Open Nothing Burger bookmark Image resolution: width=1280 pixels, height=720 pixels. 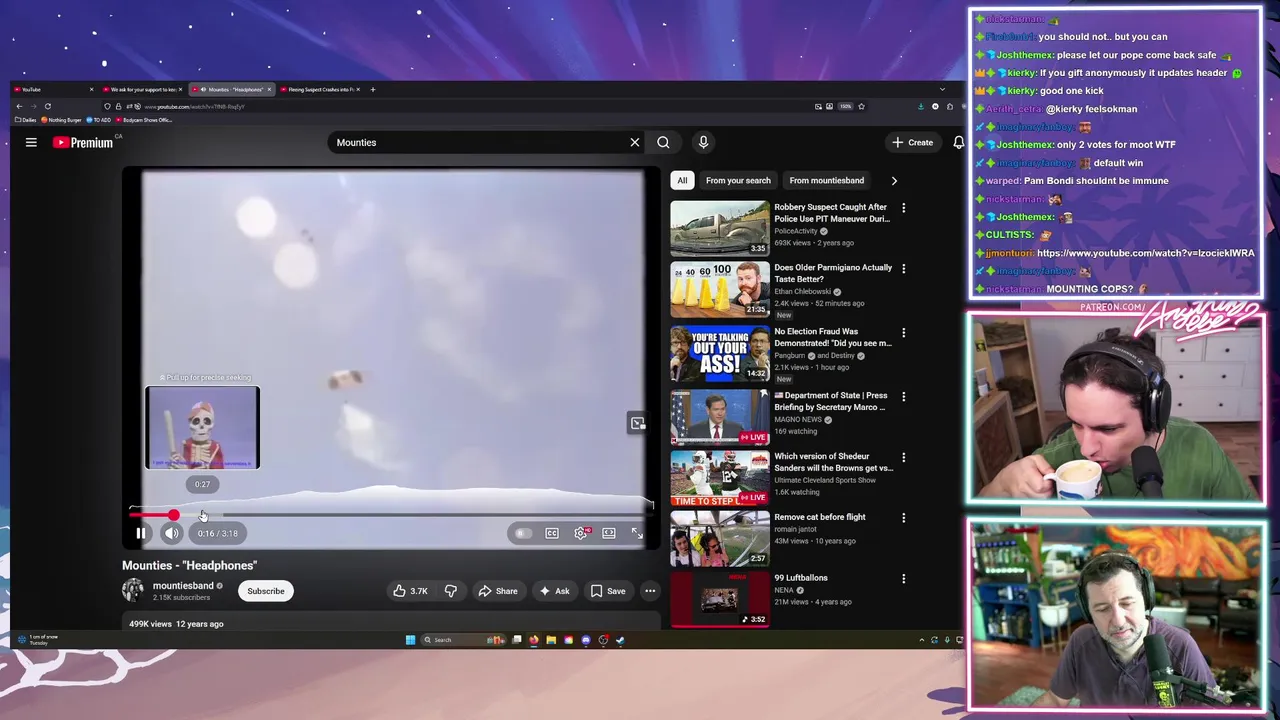pos(62,120)
